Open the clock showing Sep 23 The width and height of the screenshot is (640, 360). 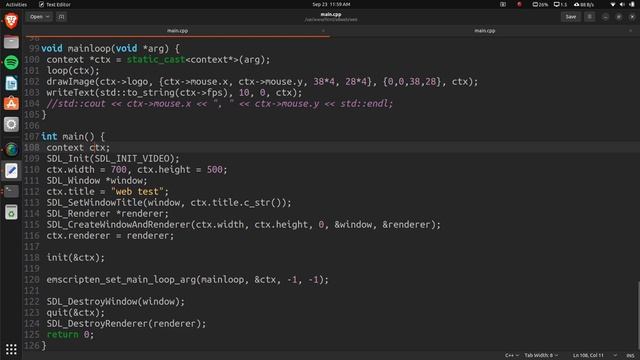pos(331,4)
